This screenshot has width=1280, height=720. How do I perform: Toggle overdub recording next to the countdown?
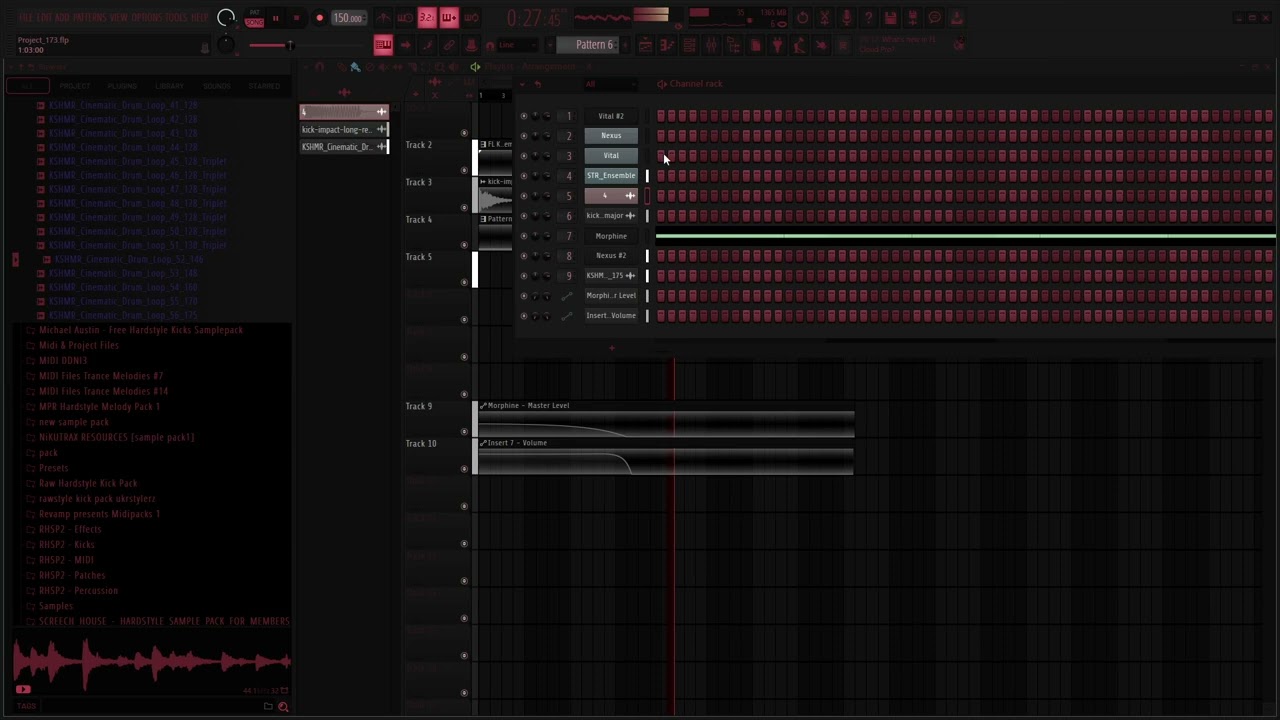click(x=449, y=18)
